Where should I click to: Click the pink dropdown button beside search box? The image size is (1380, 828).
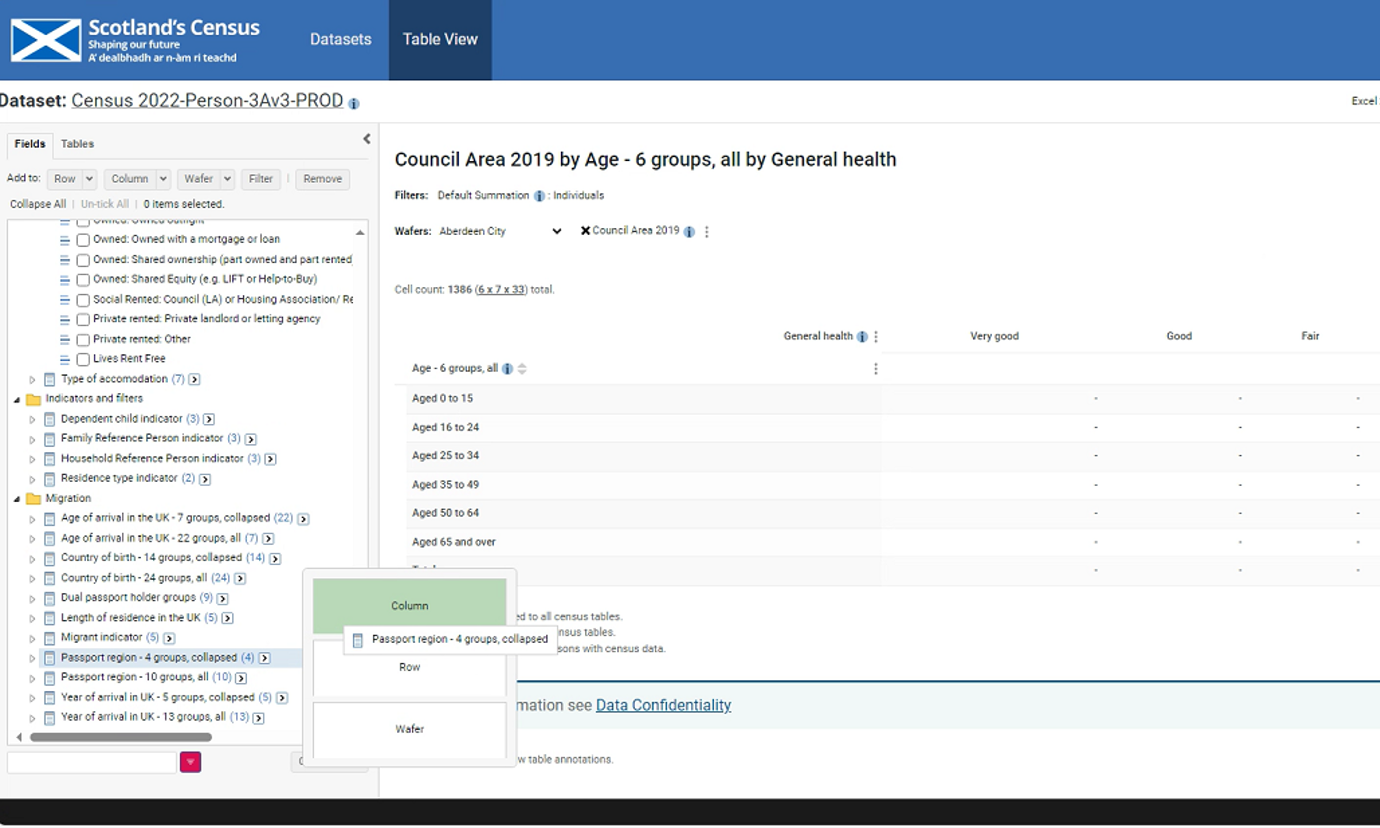coord(190,762)
